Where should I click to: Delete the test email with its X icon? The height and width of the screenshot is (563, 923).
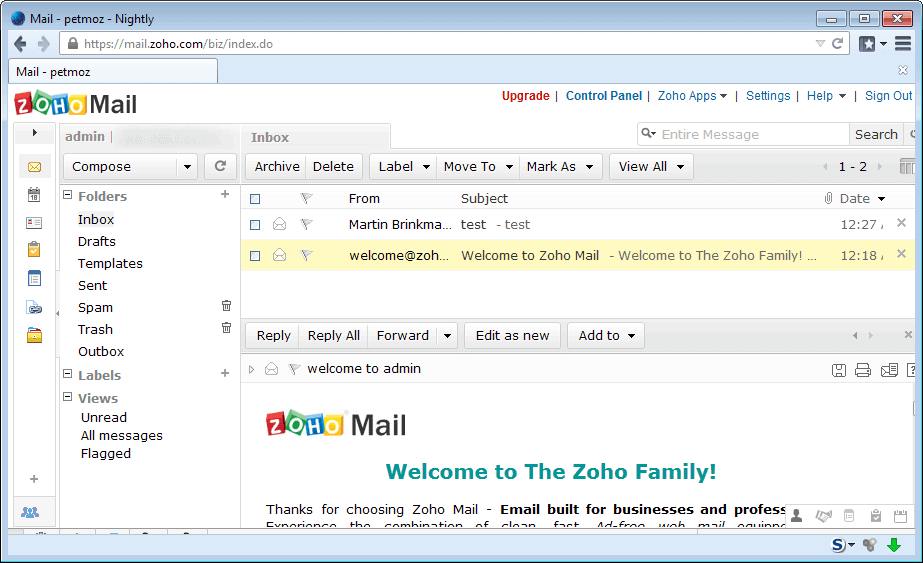coord(901,223)
